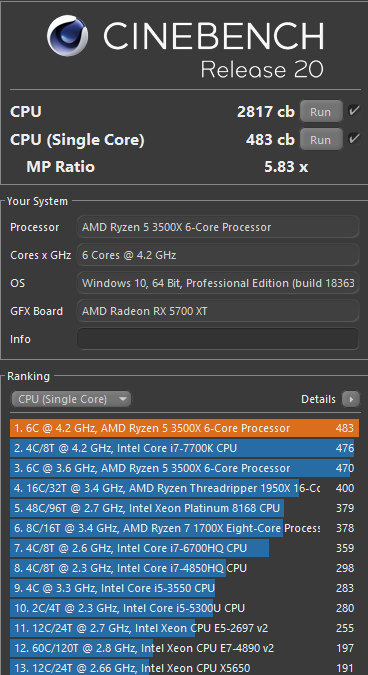Select ranking row 9 Core i5-3550
Viewport: 368px width, 675px height.
point(184,588)
